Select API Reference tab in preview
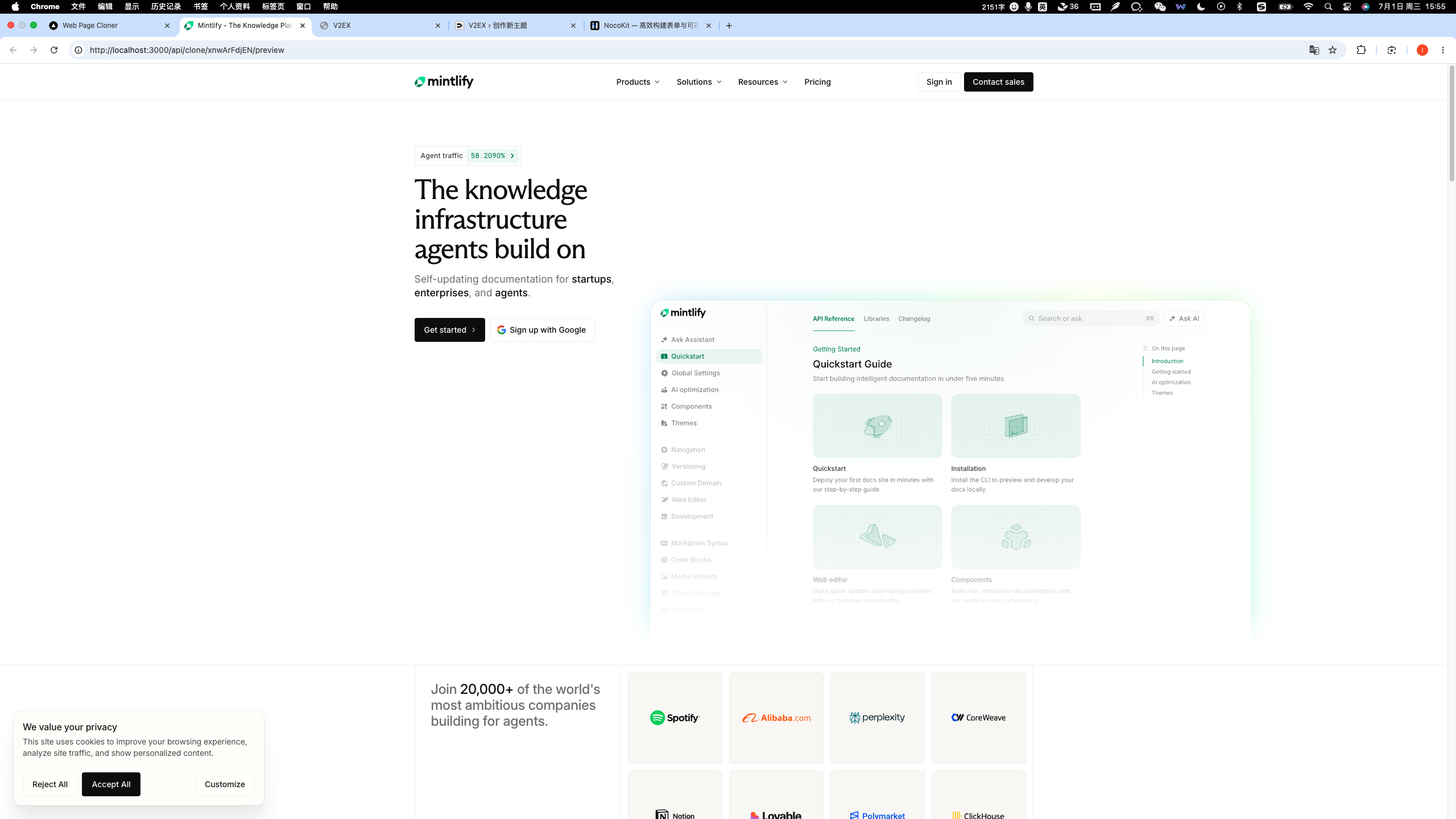Image resolution: width=1456 pixels, height=819 pixels. pos(833,319)
